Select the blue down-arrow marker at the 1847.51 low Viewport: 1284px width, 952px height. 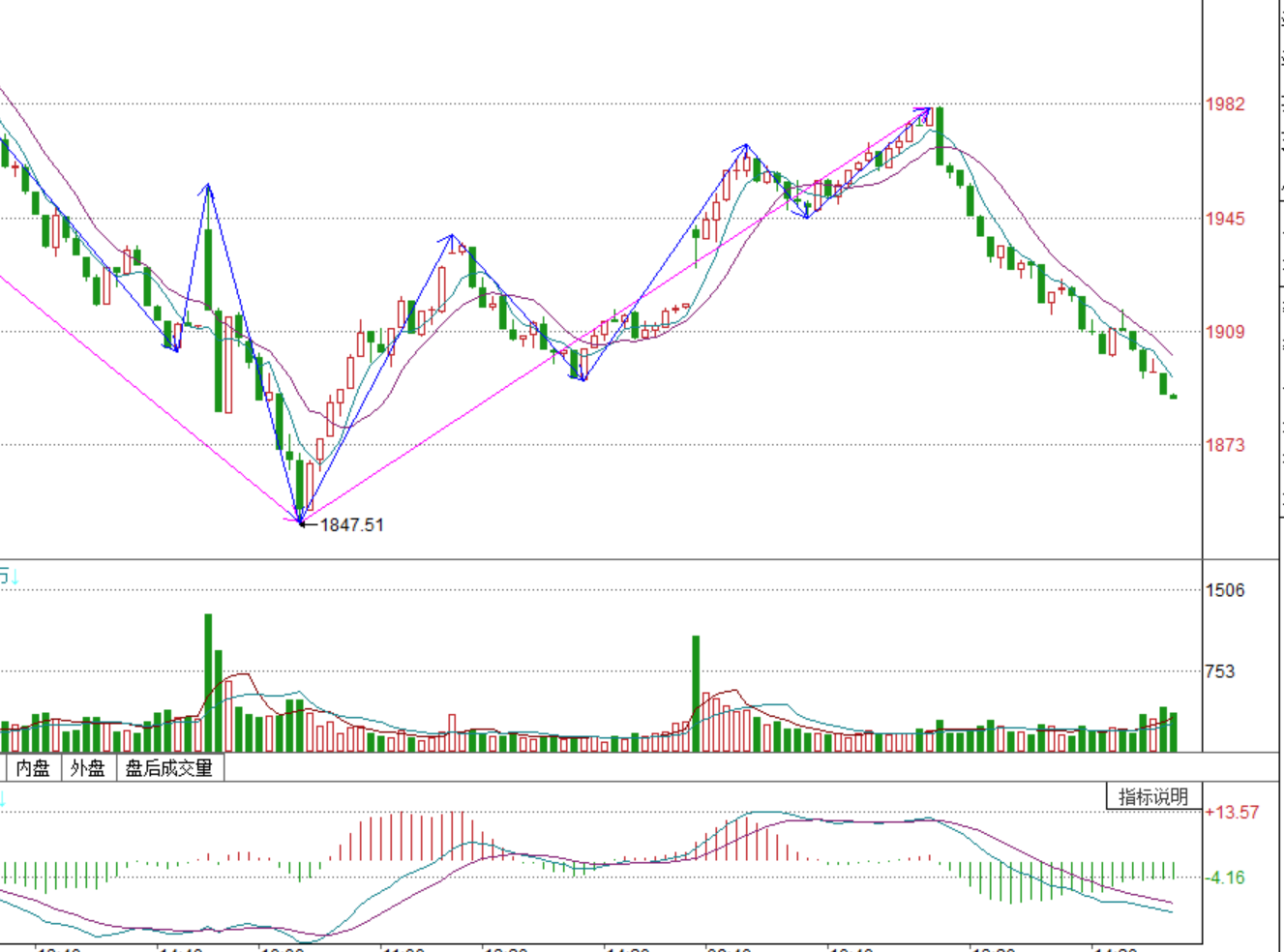pos(300,521)
